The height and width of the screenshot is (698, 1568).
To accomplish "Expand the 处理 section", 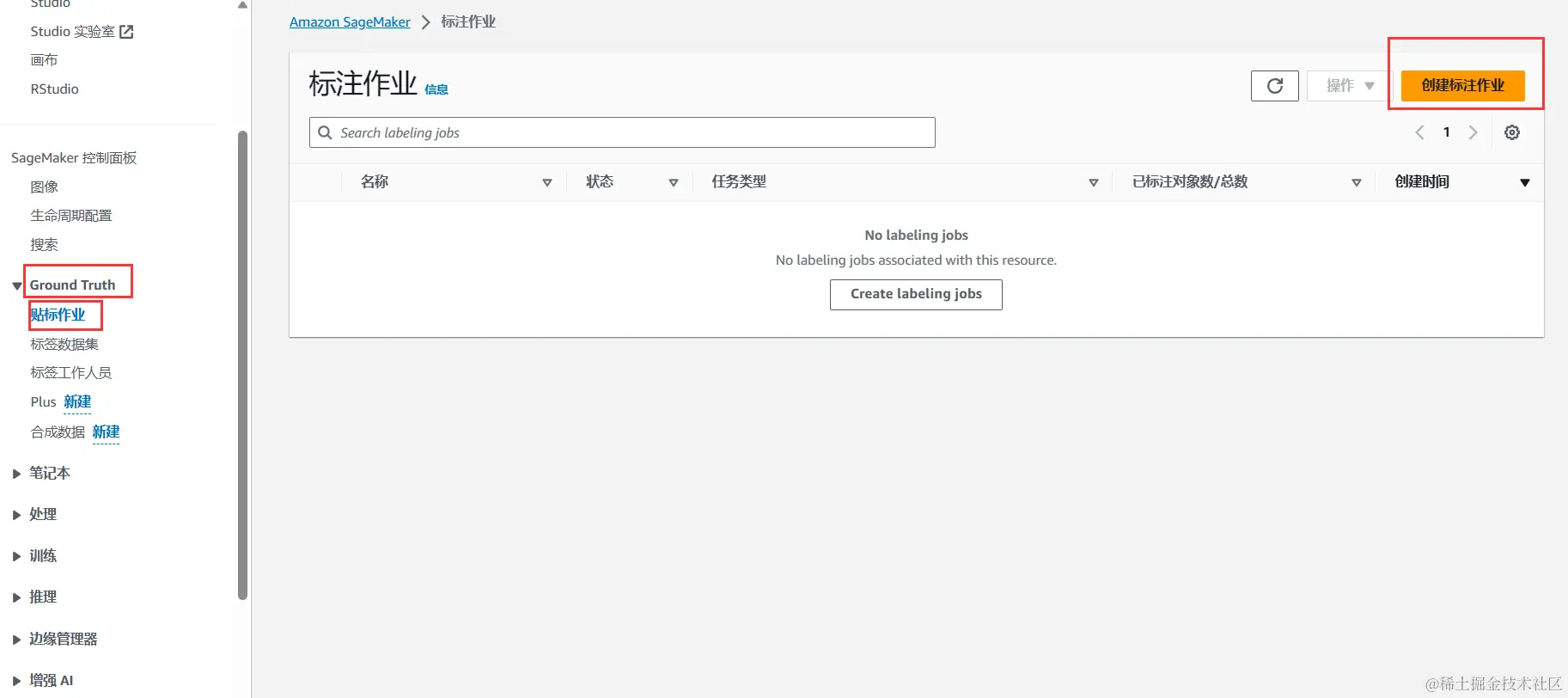I will coord(16,515).
